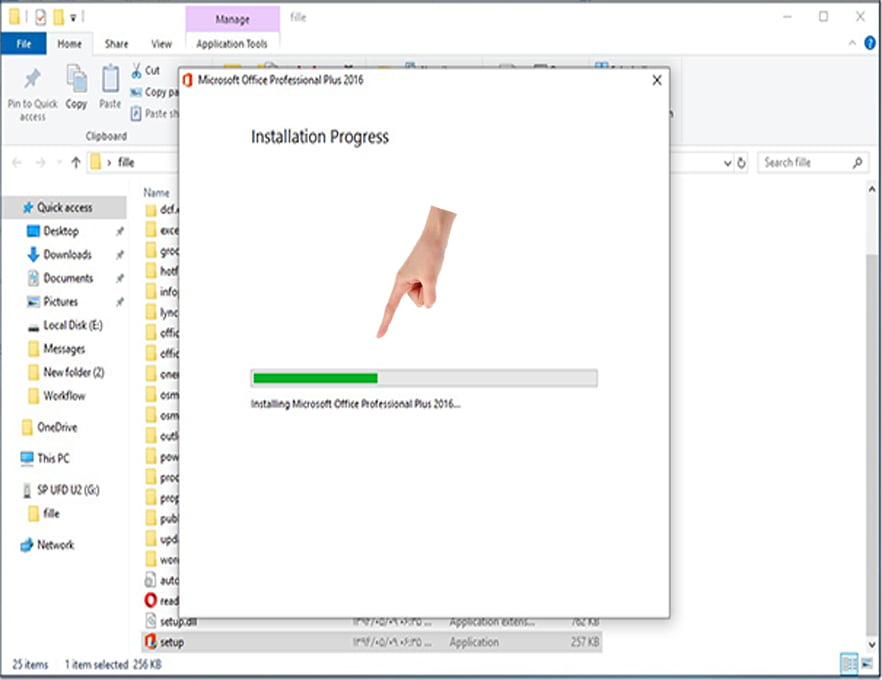Open the quick access toolbar dropdown arrow
This screenshot has width=882, height=680.
tap(73, 18)
